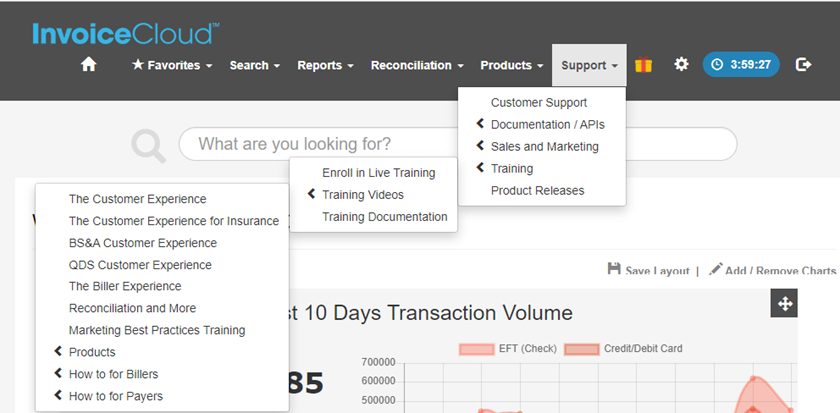Expand Sales and Marketing submenu

(x=545, y=146)
